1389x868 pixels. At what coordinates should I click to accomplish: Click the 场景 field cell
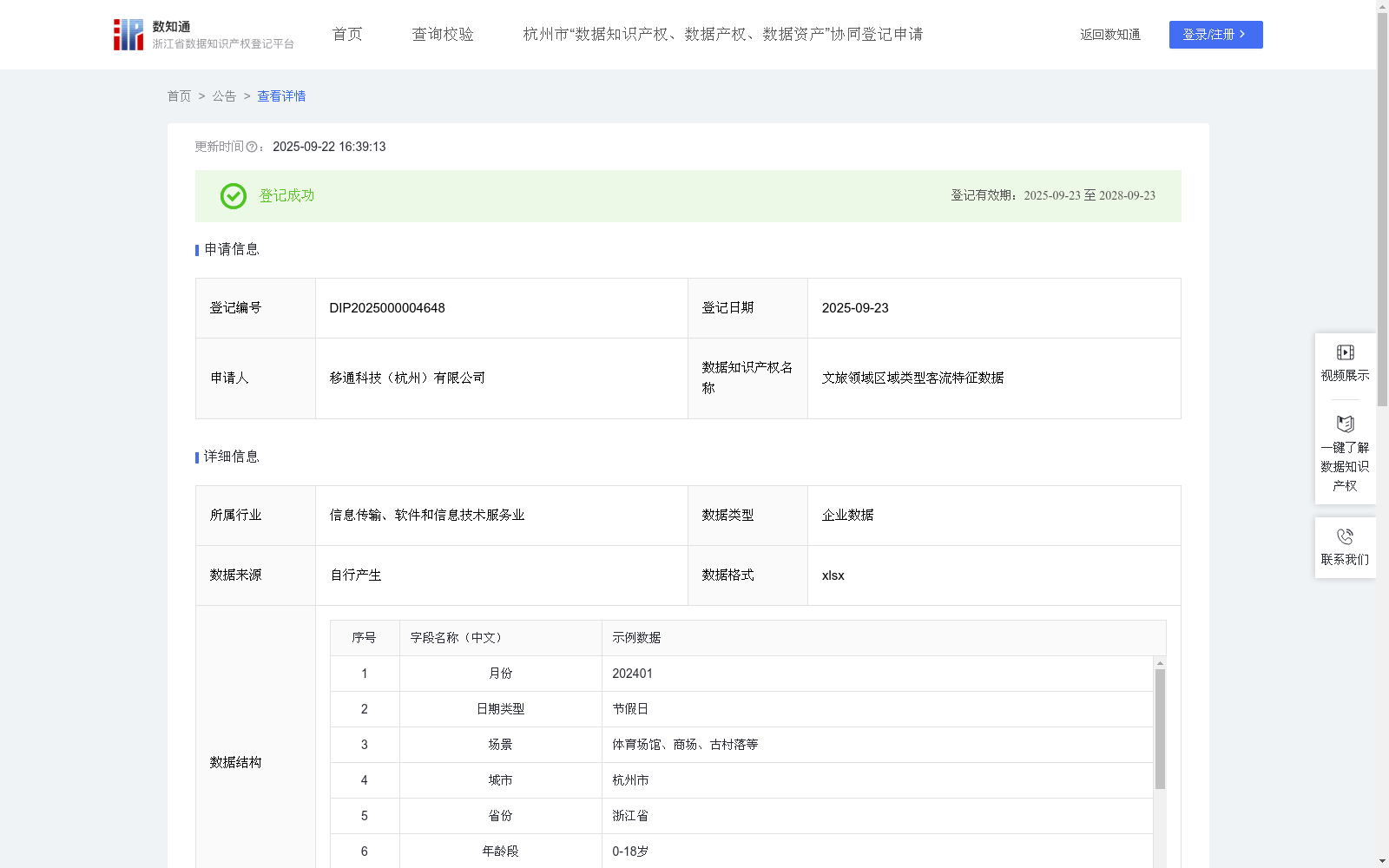(500, 745)
